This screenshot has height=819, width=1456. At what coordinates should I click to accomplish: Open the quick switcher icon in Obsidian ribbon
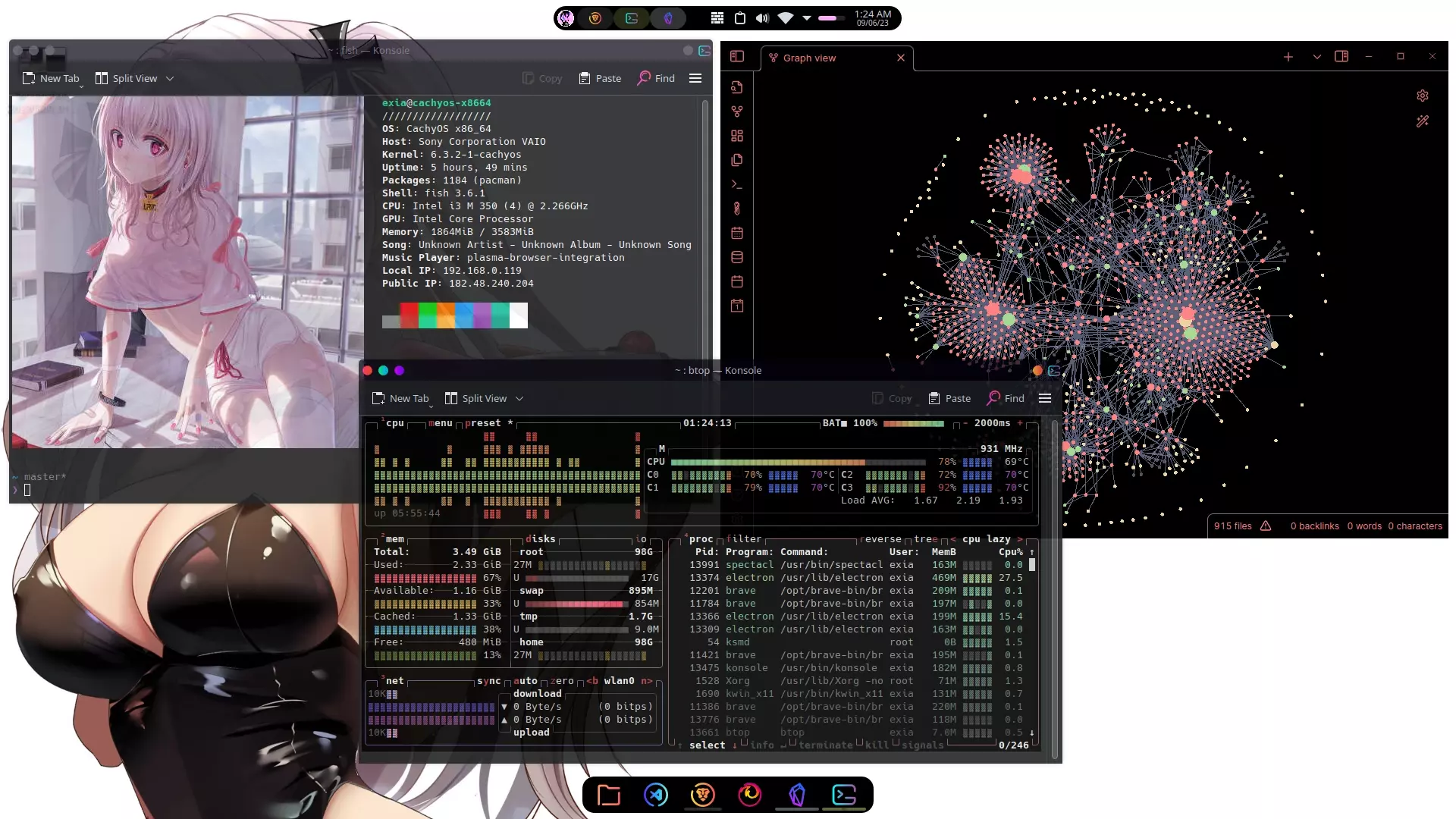pos(736,87)
